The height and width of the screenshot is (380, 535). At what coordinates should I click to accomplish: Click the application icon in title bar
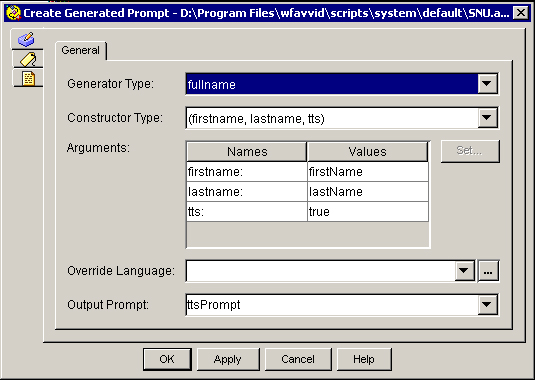pos(13,13)
